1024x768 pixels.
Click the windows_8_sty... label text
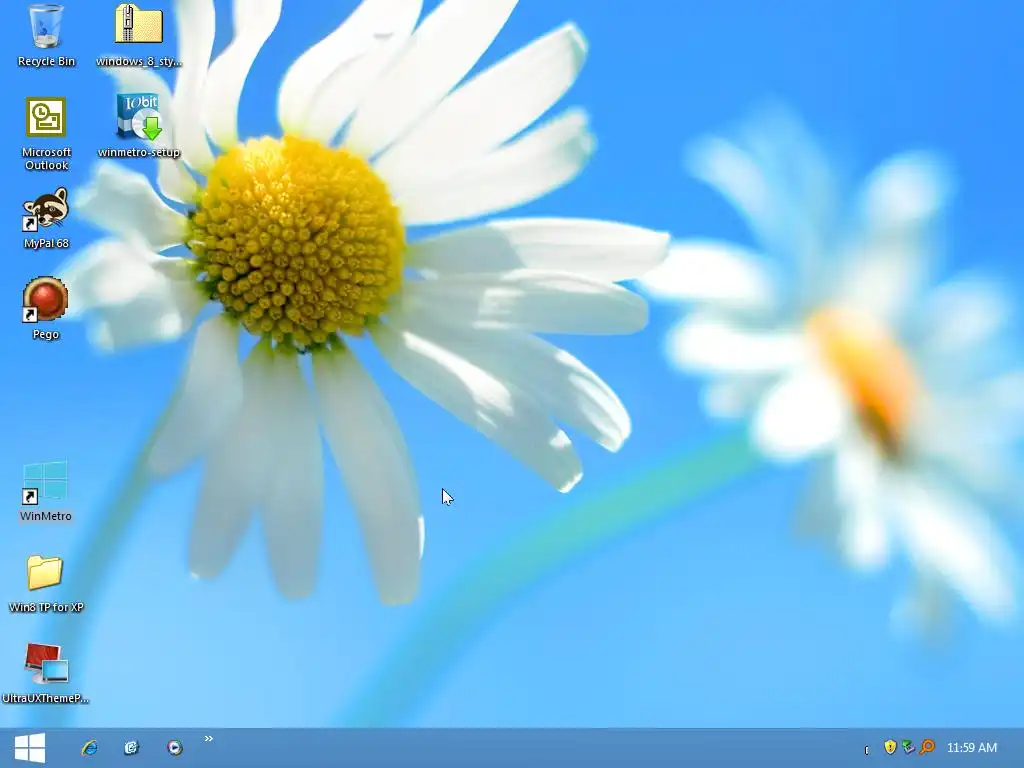point(138,61)
